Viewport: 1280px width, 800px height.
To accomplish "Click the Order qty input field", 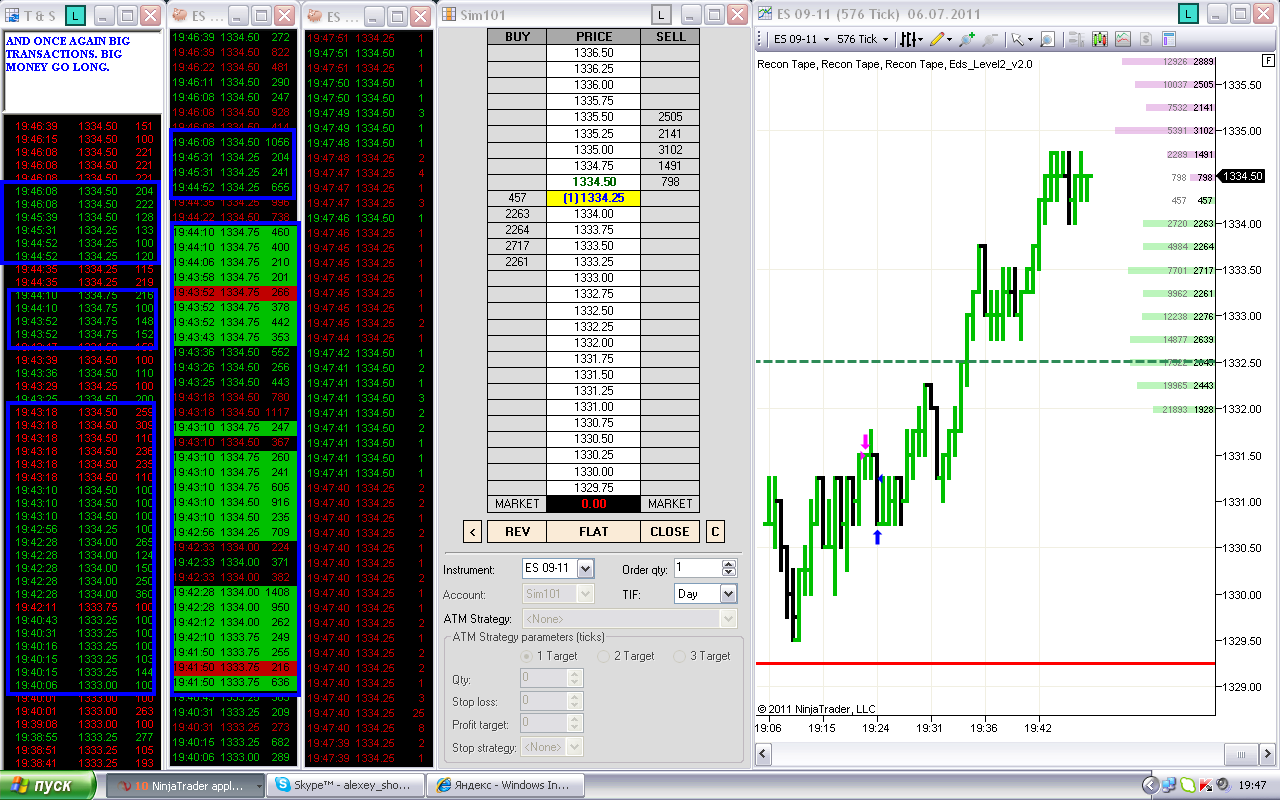I will pyautogui.click(x=698, y=568).
